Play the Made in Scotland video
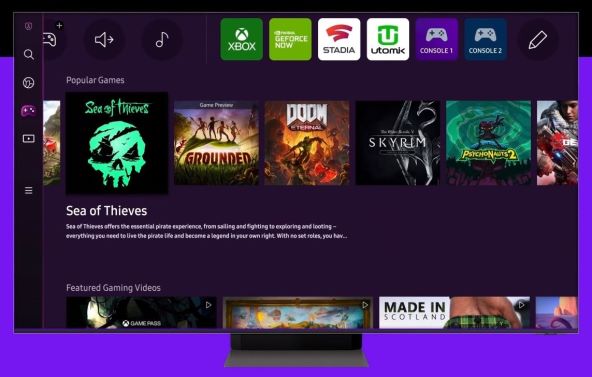 pyautogui.click(x=454, y=312)
